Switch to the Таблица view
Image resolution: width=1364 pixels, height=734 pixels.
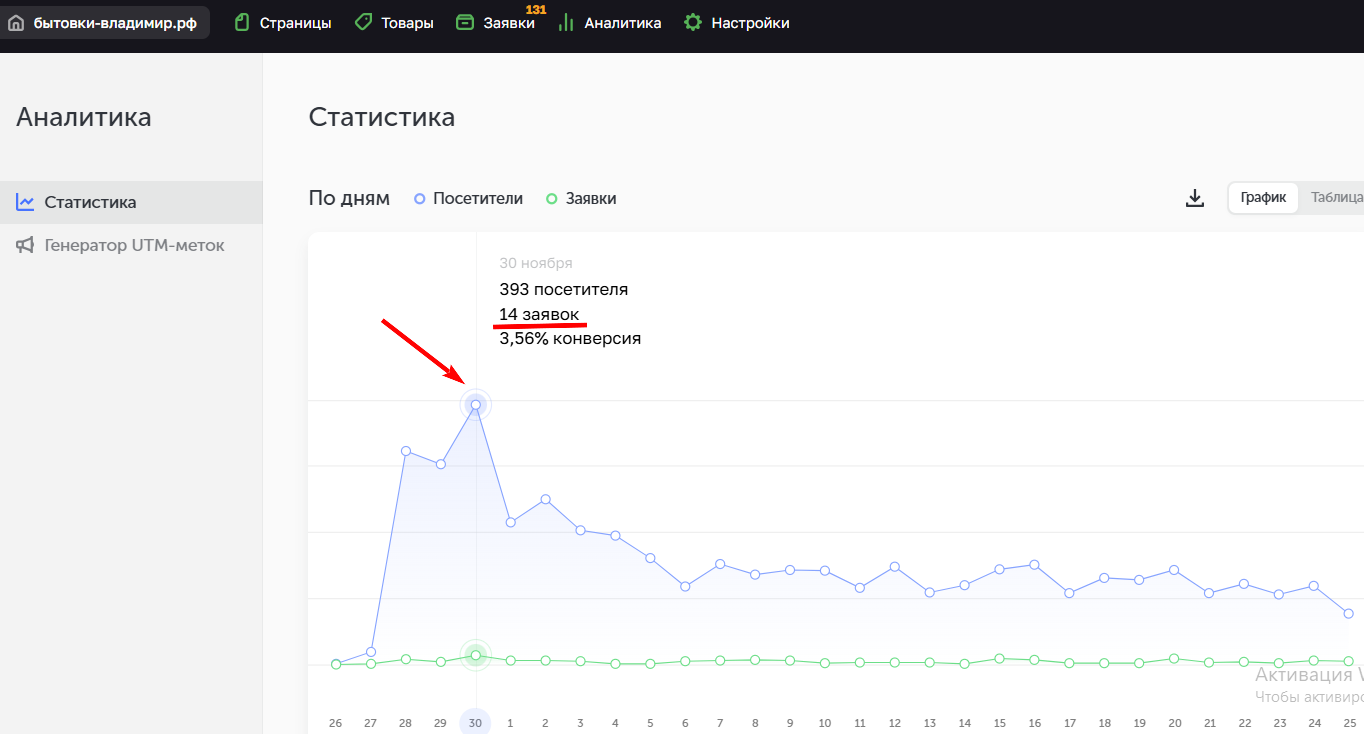[x=1336, y=198]
